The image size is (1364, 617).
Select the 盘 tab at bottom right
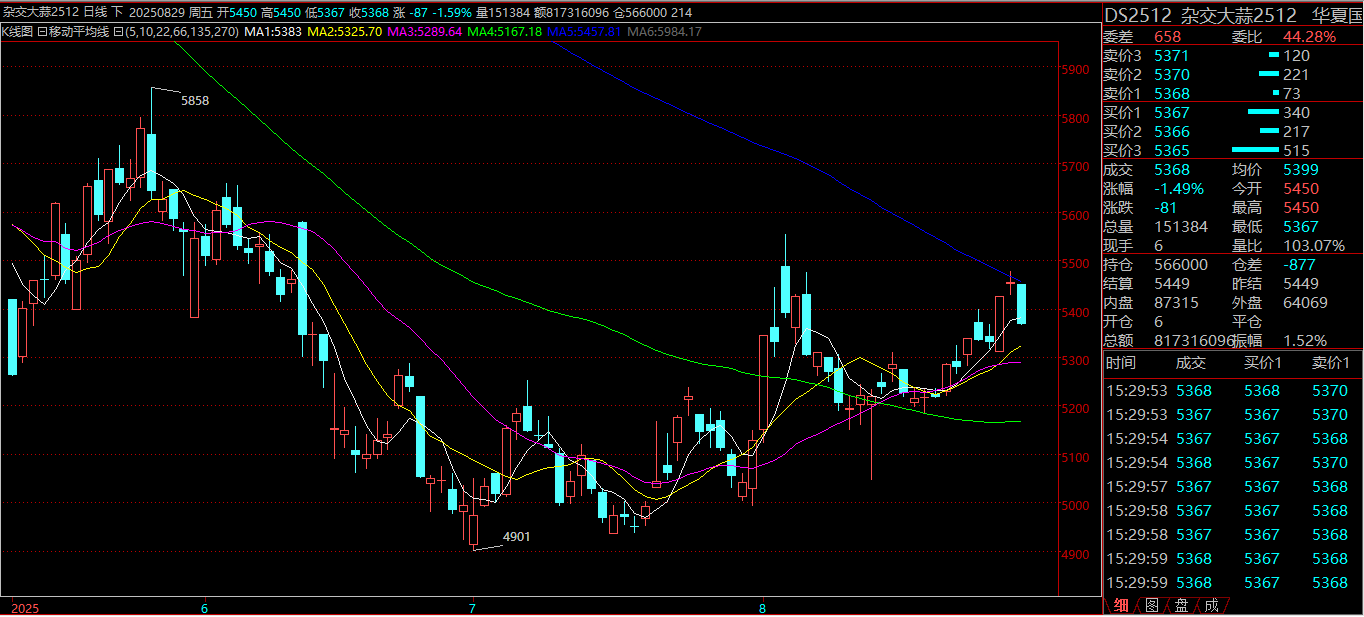click(x=1181, y=605)
